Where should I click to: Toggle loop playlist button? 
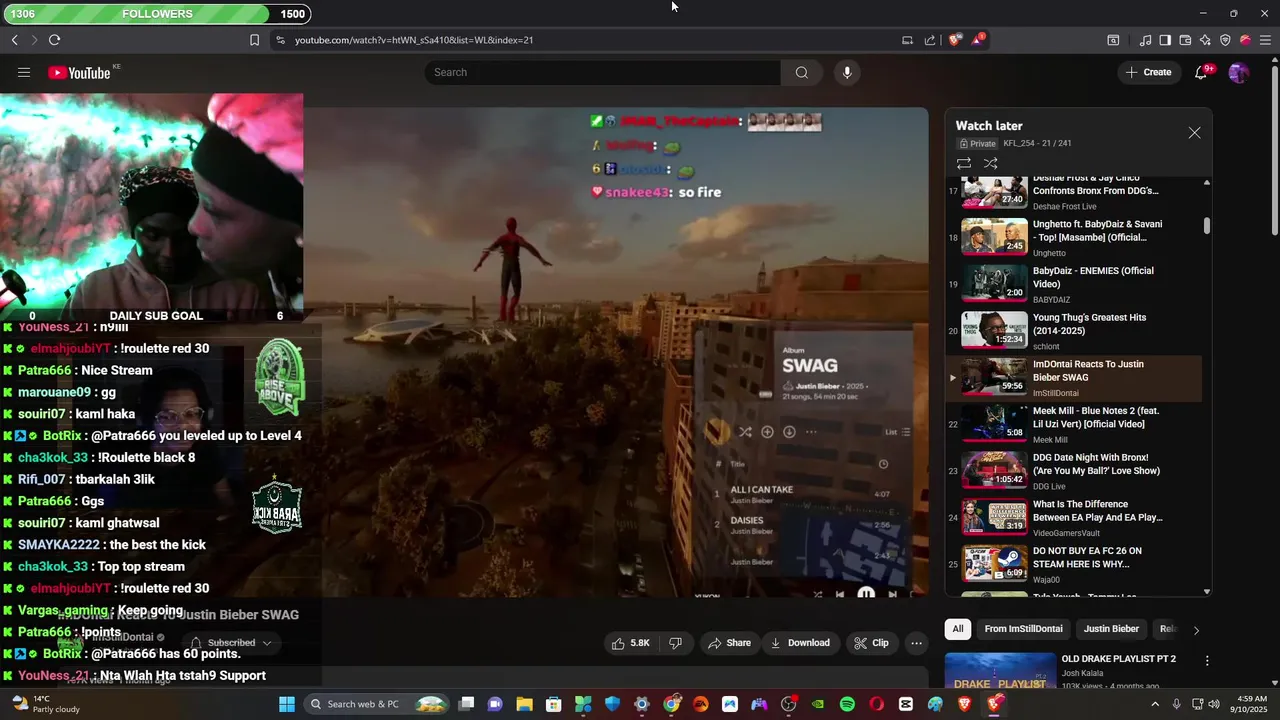[x=964, y=163]
